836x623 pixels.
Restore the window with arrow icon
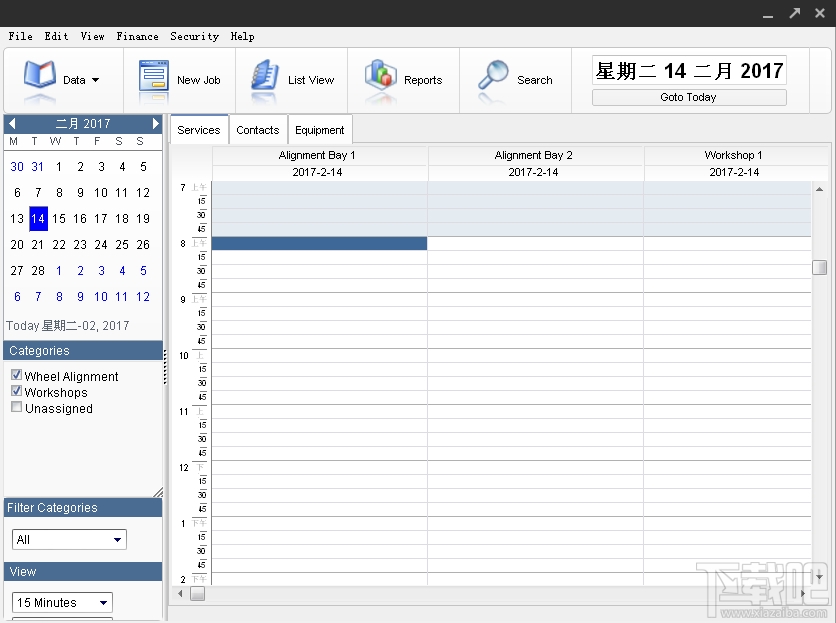click(794, 13)
